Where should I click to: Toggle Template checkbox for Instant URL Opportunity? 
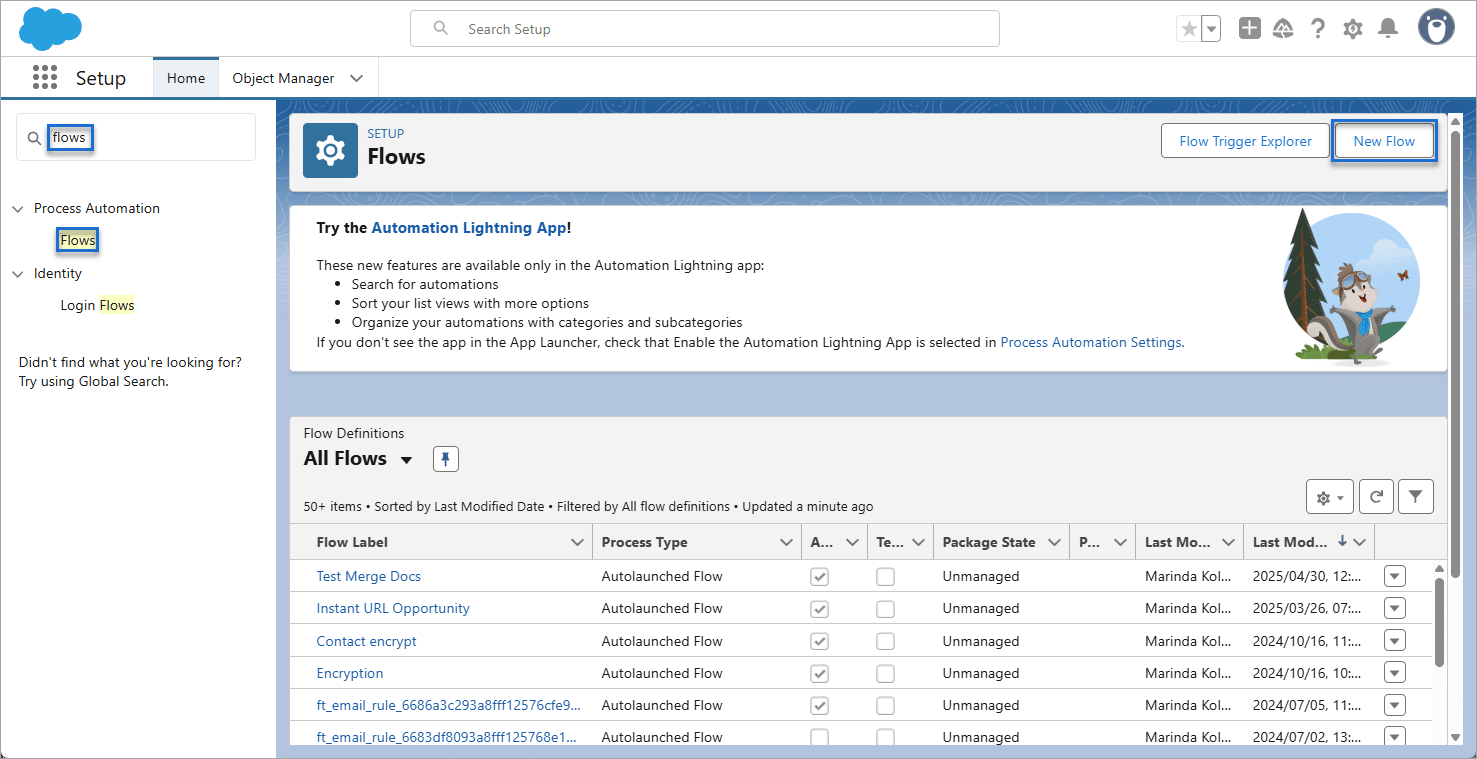pos(885,609)
